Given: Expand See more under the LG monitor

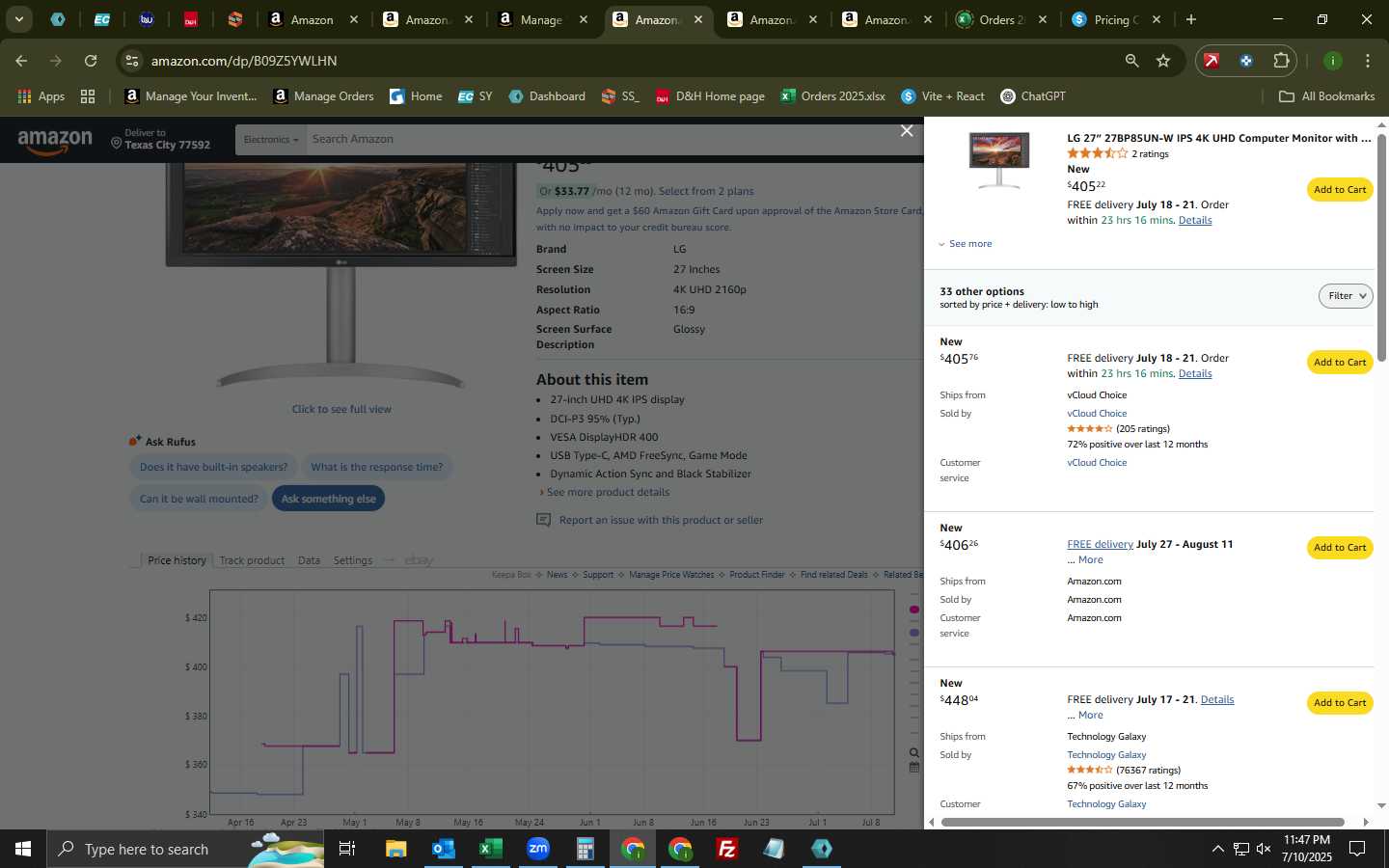Looking at the screenshot, I should 966,244.
